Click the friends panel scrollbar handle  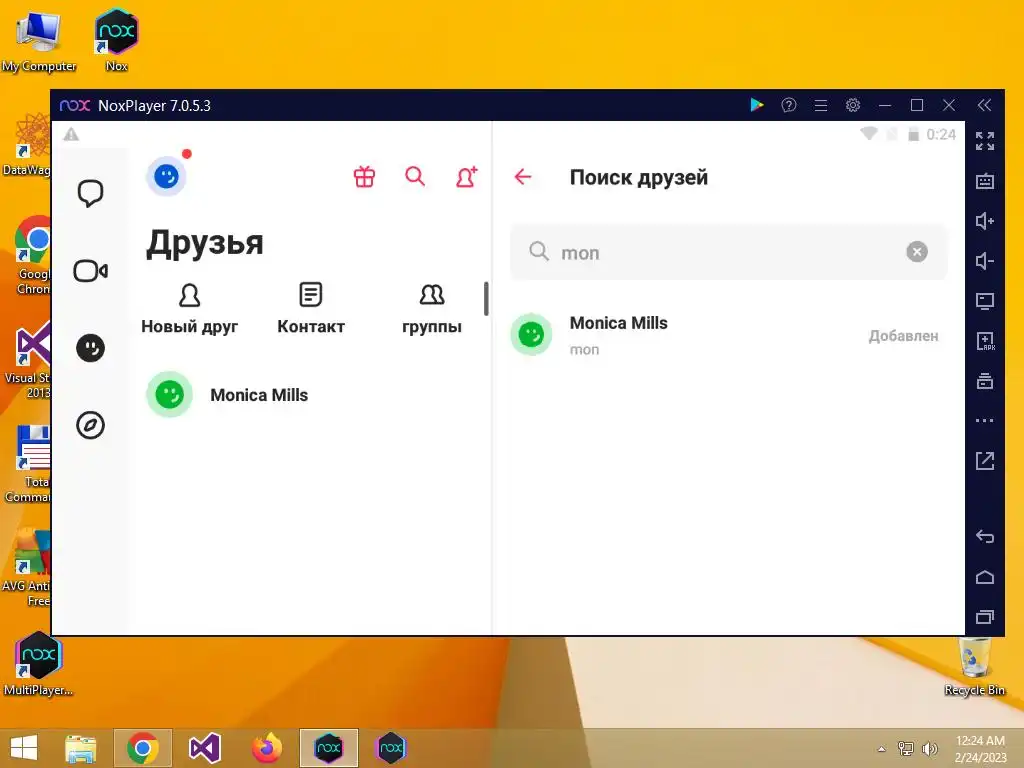pyautogui.click(x=486, y=298)
